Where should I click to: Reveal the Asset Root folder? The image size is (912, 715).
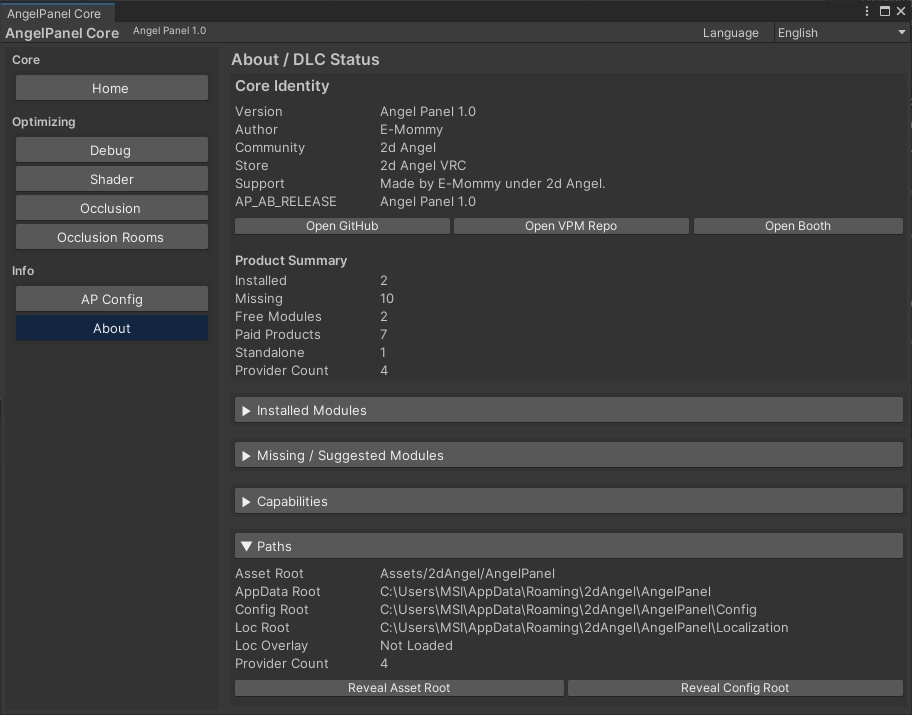pyautogui.click(x=398, y=687)
